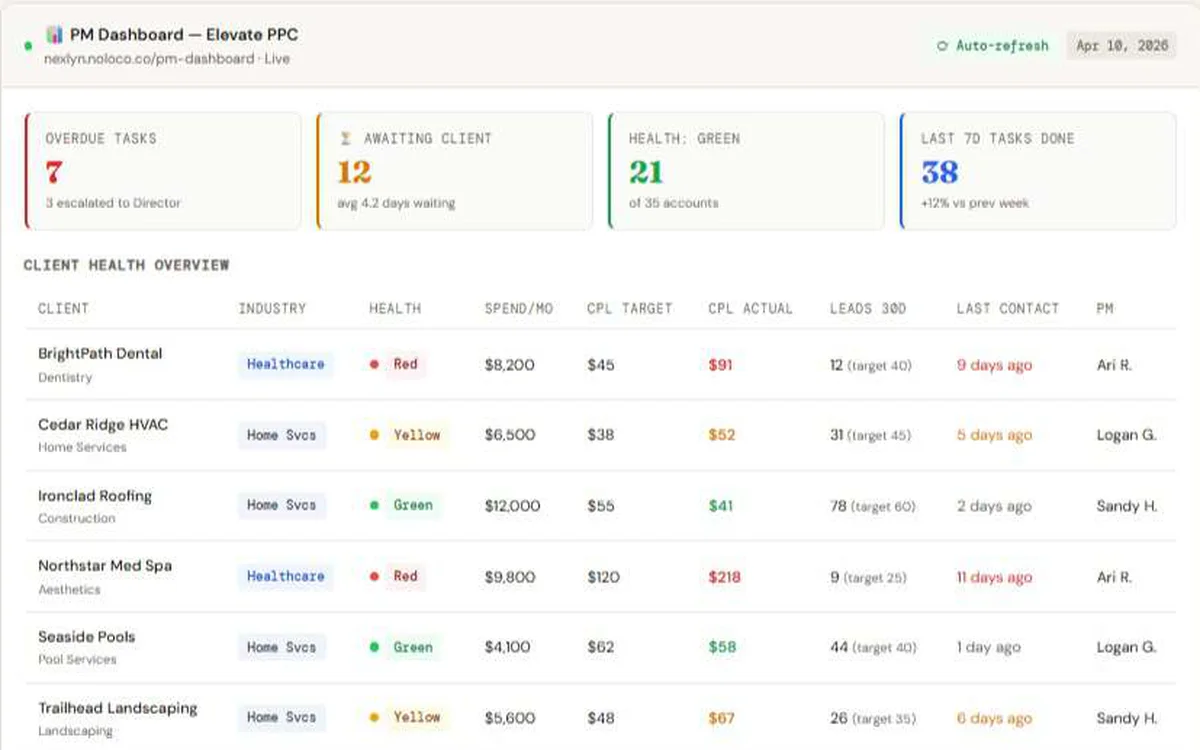Click the Healthcare tag for Northstar Med Spa
The height and width of the screenshot is (750, 1200).
point(286,577)
